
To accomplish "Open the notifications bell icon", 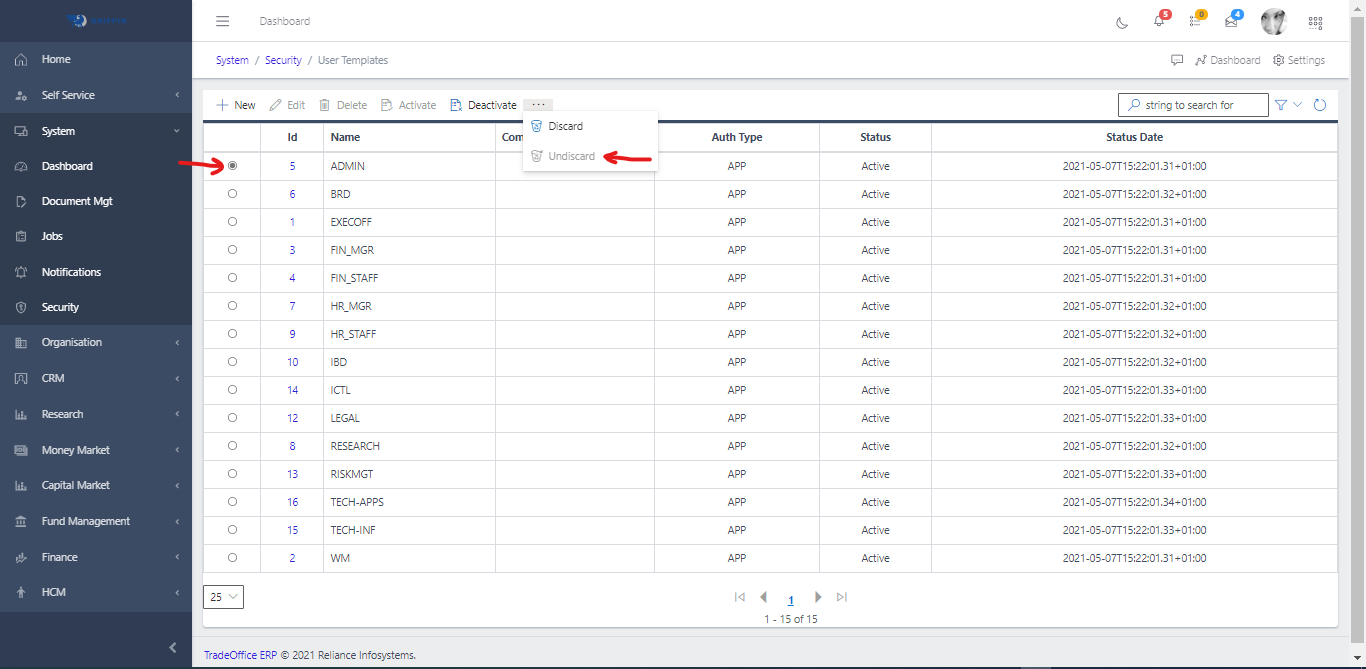I will click(1158, 21).
